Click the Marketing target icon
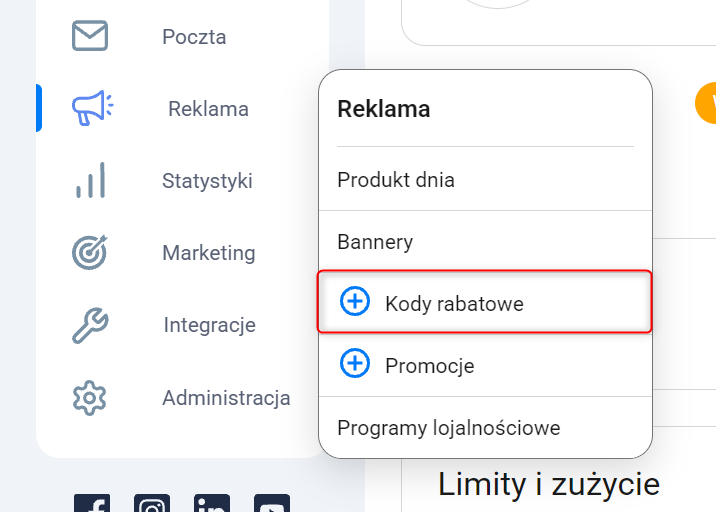 point(90,252)
